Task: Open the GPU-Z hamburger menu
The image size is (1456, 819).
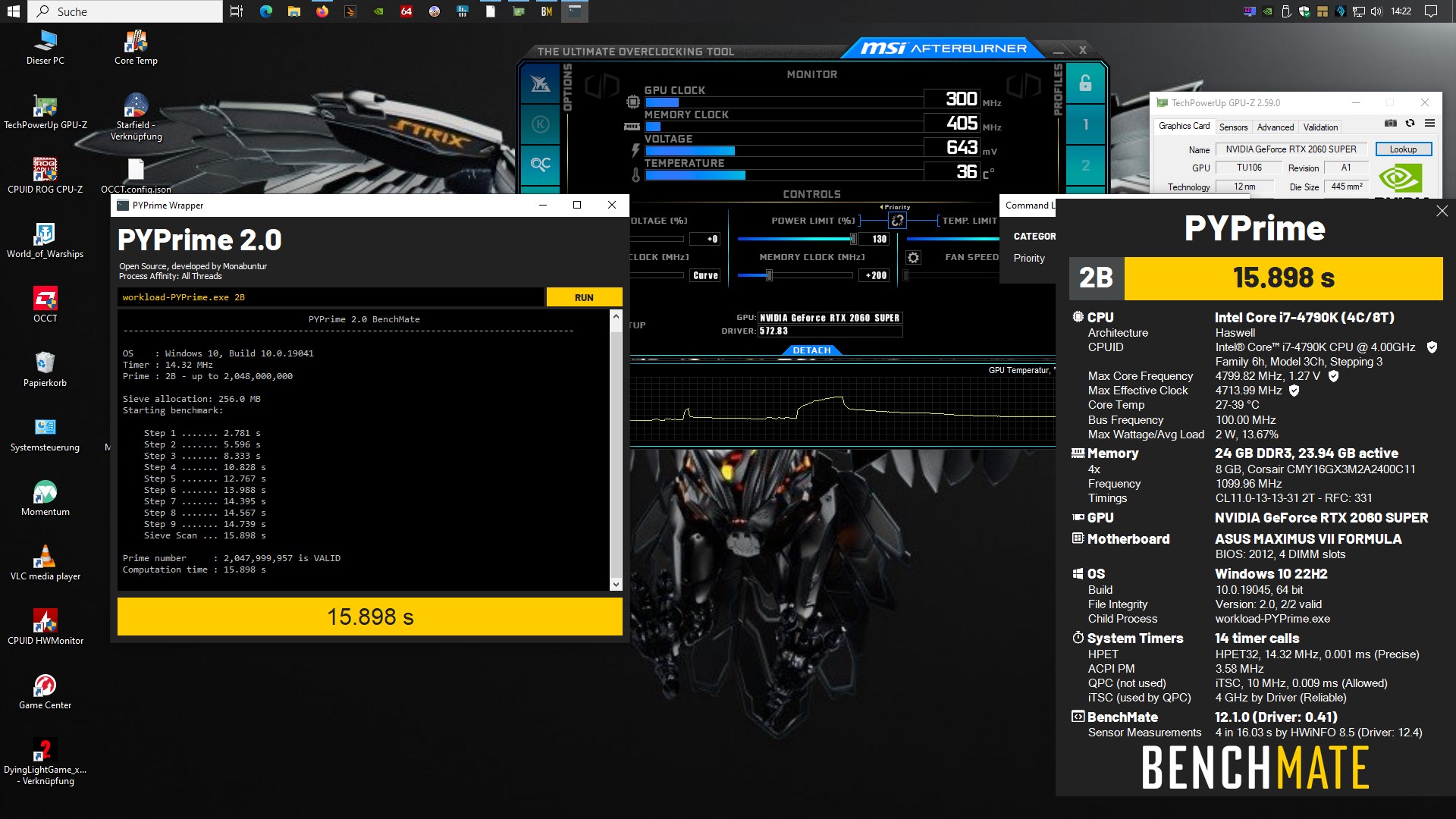Action: (1429, 123)
